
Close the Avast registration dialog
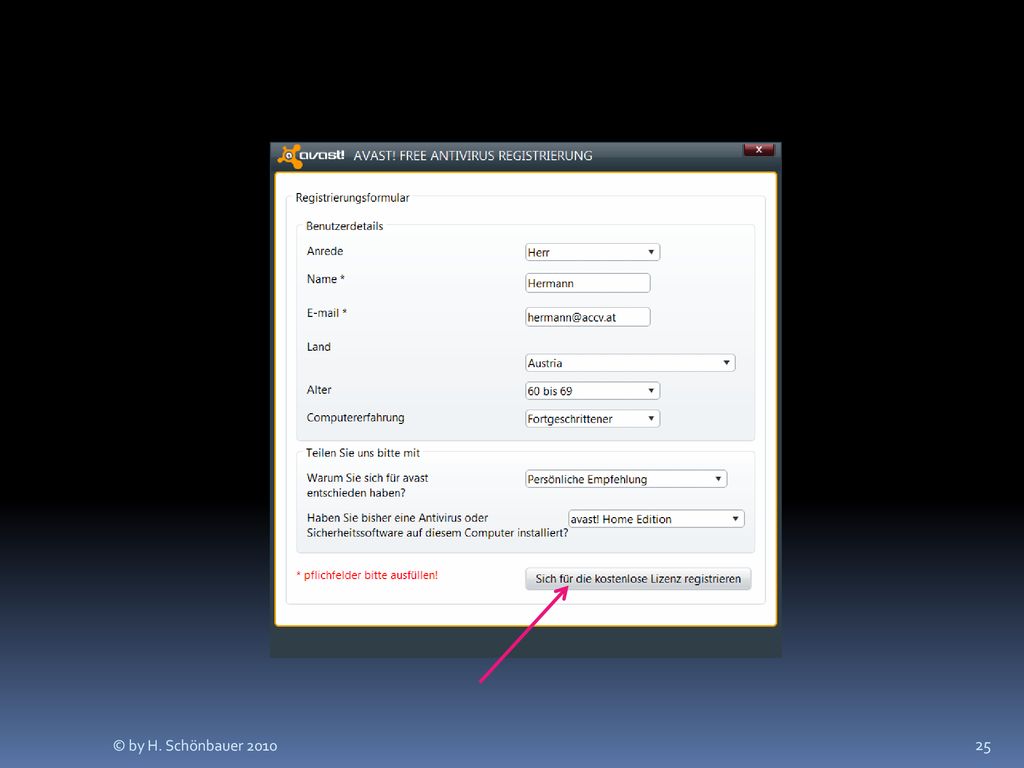point(758,150)
